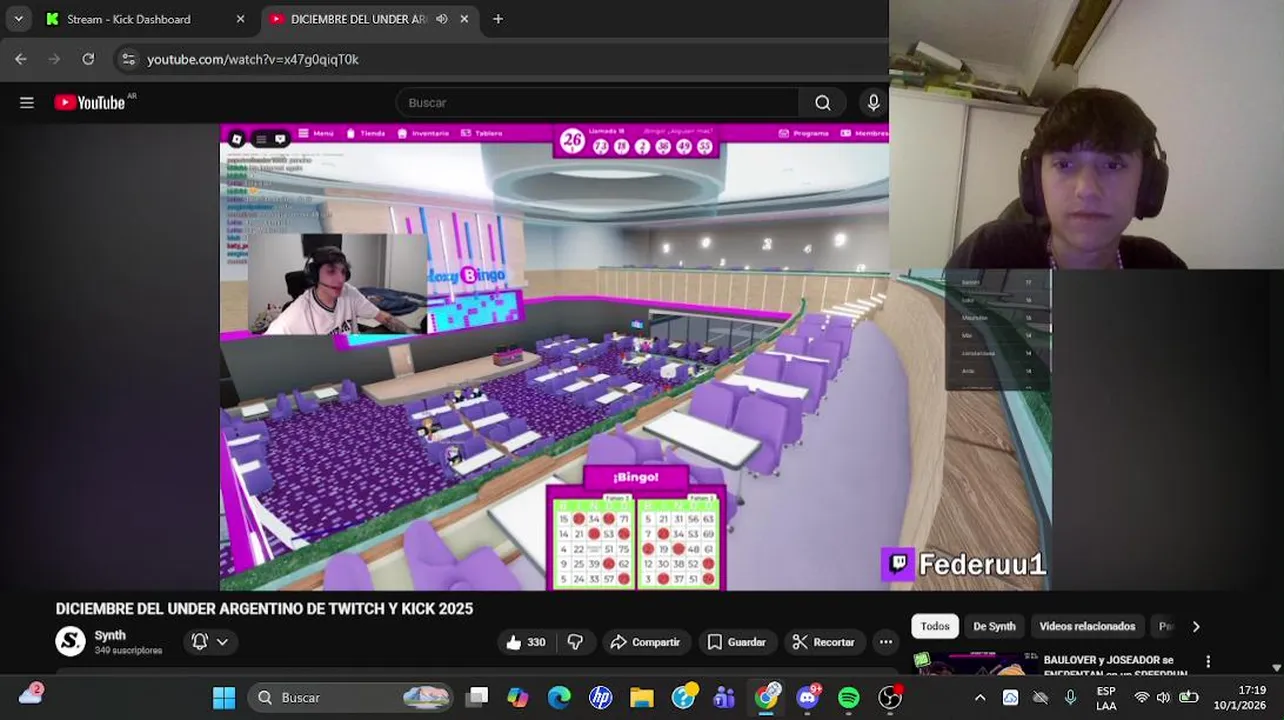
Task: Toggle microphone icon in system tray
Action: [x=1070, y=697]
